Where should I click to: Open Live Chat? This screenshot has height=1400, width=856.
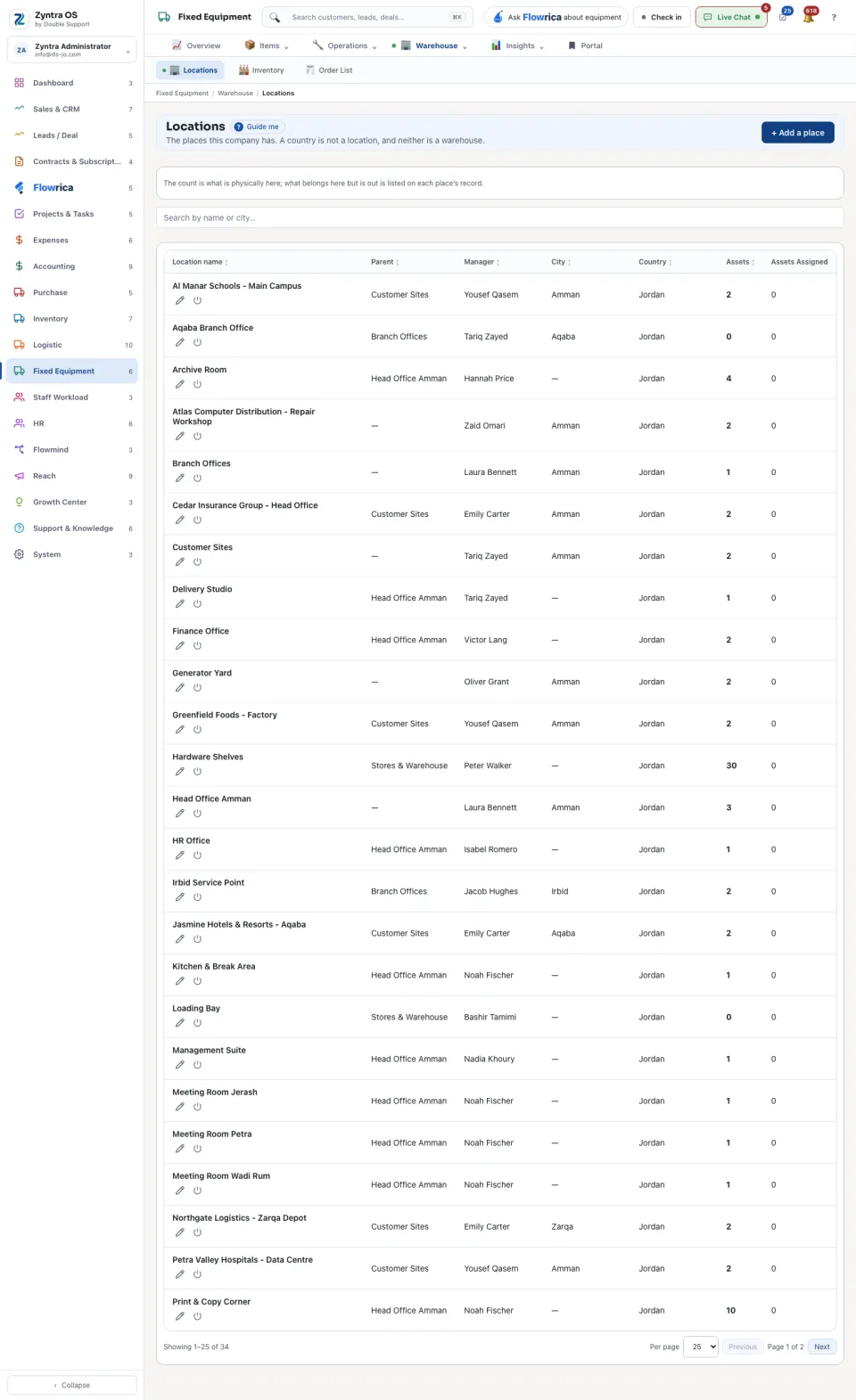tap(731, 17)
